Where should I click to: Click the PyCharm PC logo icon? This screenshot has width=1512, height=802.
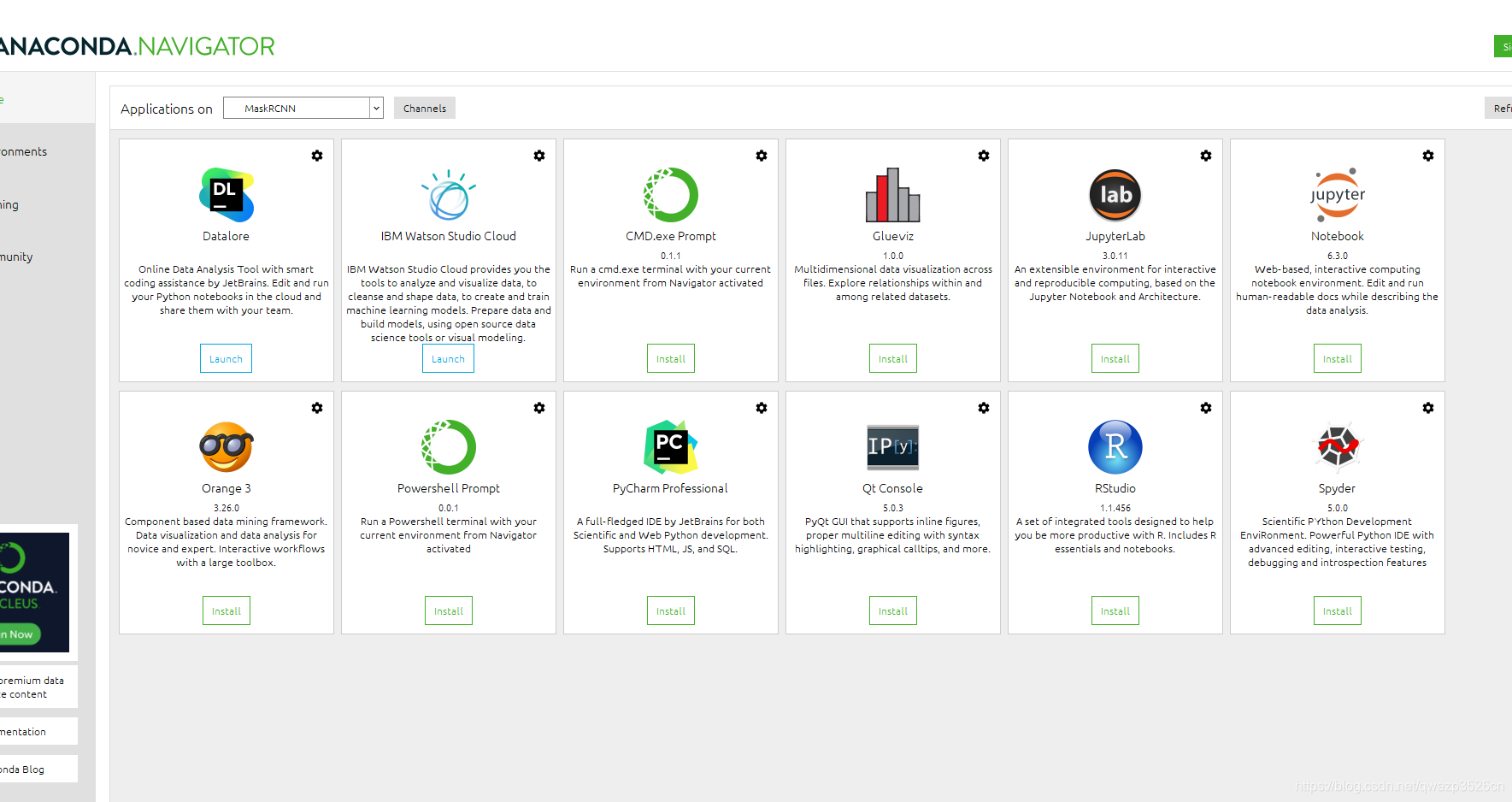671,447
